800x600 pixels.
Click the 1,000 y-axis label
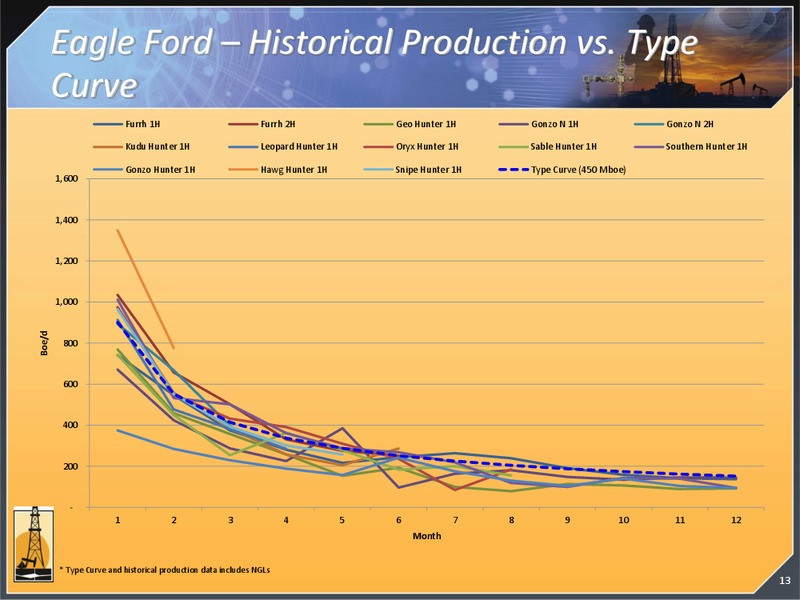tap(67, 302)
